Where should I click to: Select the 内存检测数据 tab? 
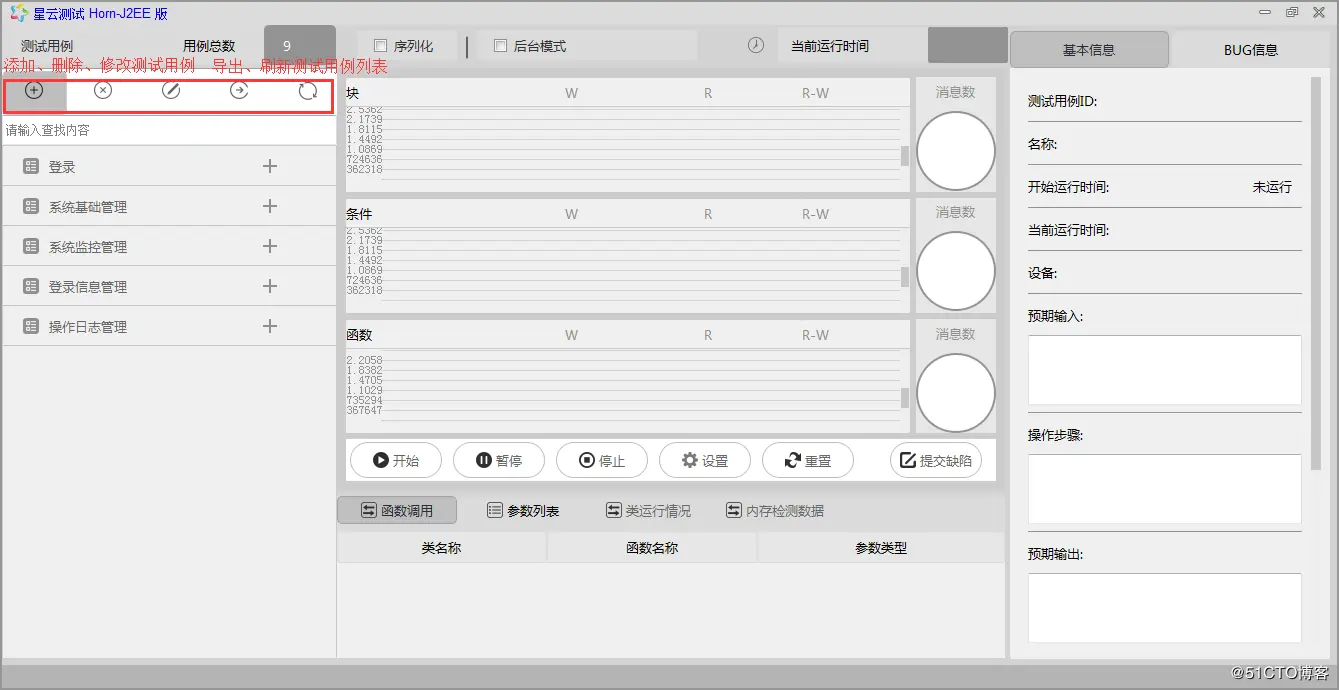775,511
